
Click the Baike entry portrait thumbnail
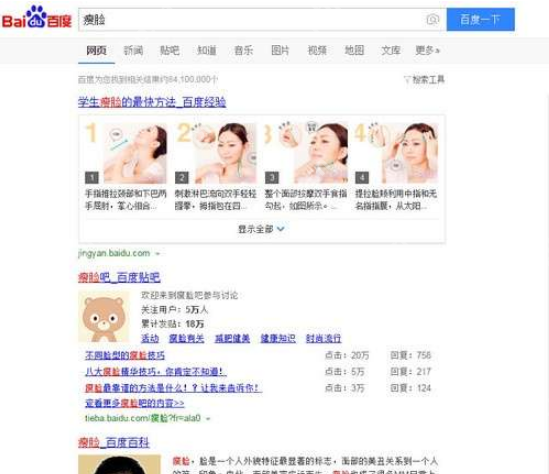pos(119,464)
